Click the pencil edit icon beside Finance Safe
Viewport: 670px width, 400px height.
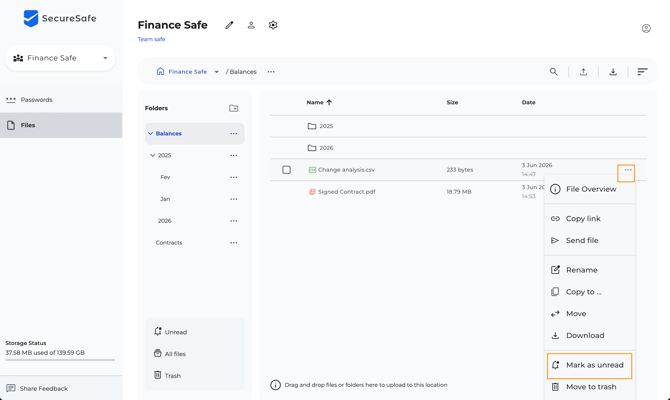pyautogui.click(x=229, y=25)
